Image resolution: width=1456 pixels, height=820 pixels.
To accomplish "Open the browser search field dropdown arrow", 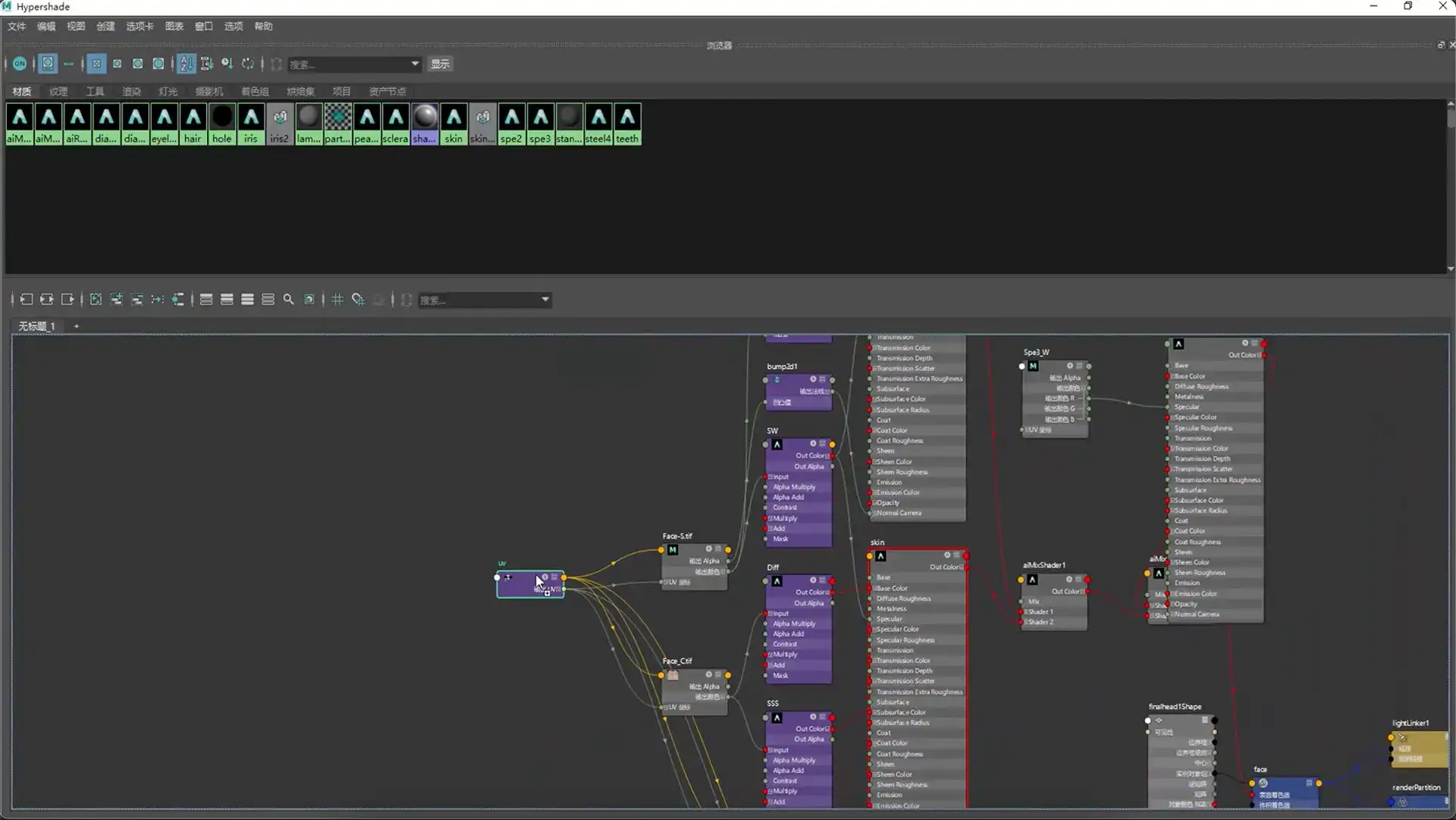I will point(415,64).
